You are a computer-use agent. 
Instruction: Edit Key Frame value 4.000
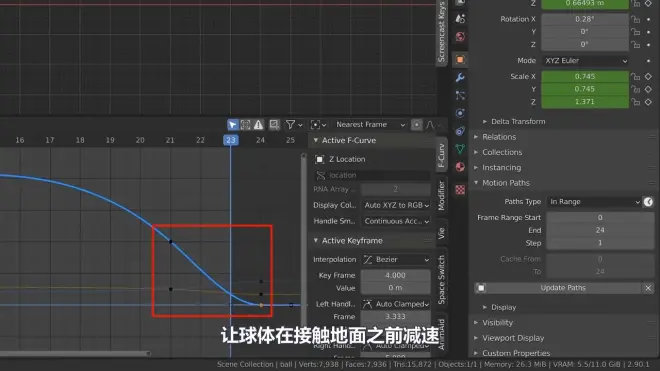(396, 275)
